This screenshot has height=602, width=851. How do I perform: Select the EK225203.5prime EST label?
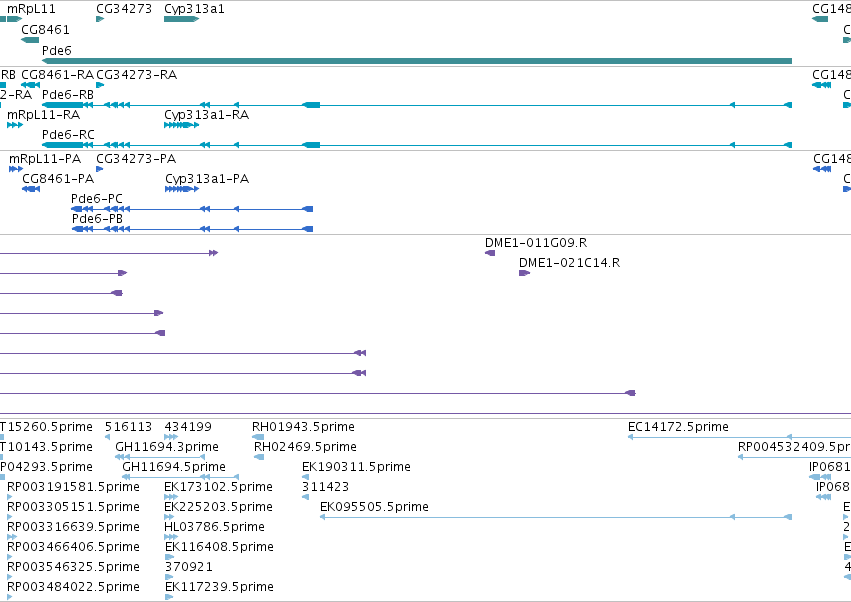coord(218,507)
